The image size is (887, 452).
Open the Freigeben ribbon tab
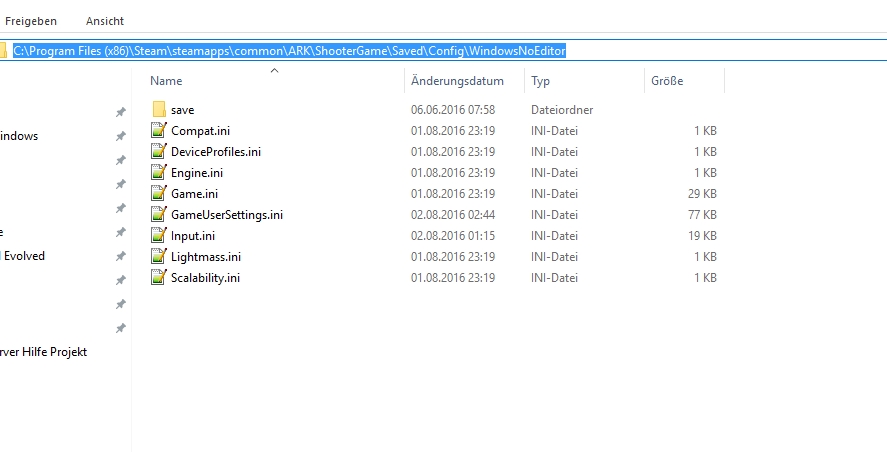(31, 21)
